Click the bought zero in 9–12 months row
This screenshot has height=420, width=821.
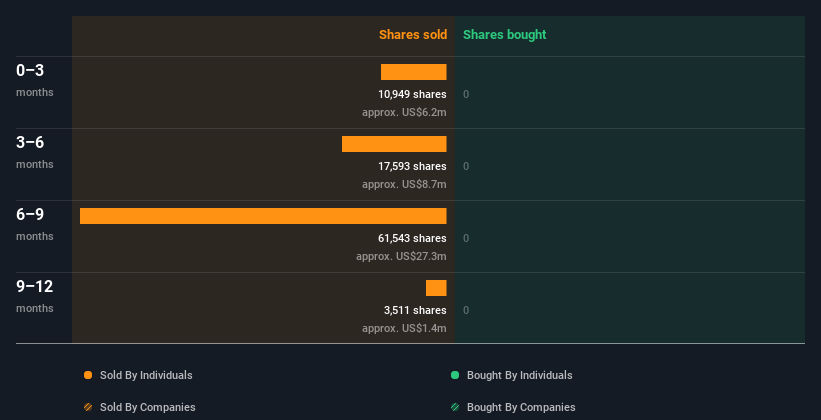pos(466,310)
